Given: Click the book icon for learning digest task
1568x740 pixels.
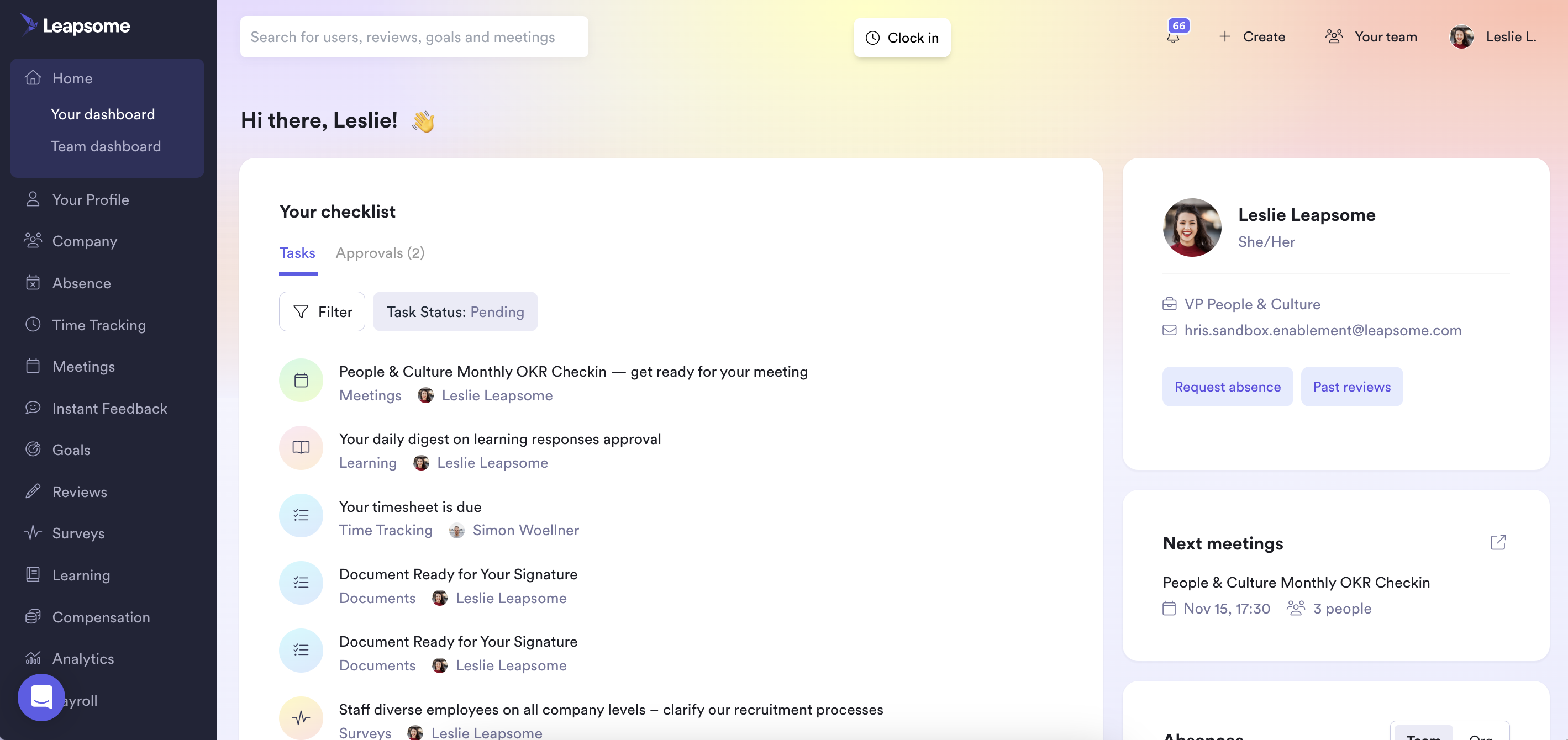Looking at the screenshot, I should 301,447.
